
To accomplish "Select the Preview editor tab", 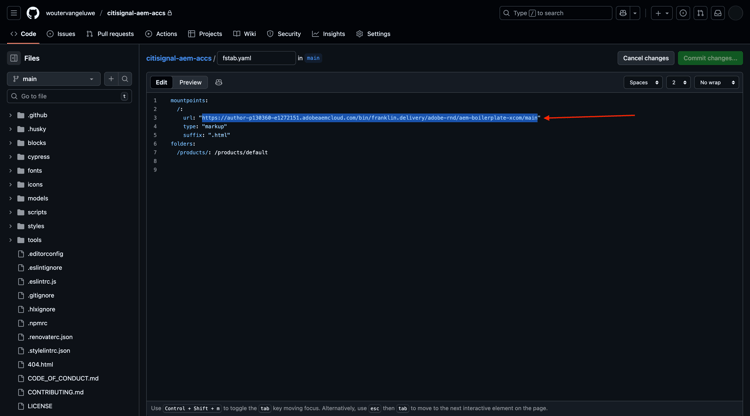I will point(190,82).
